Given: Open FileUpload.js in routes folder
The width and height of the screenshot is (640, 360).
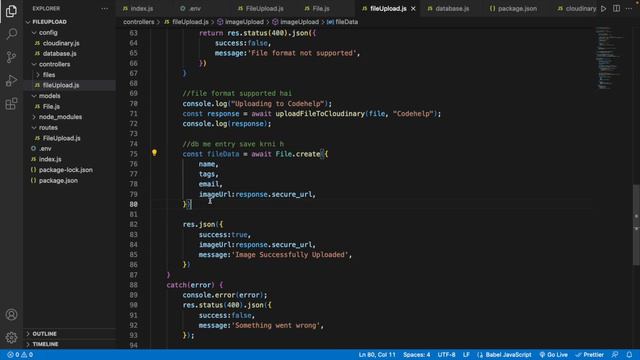Looking at the screenshot, I should (61, 138).
